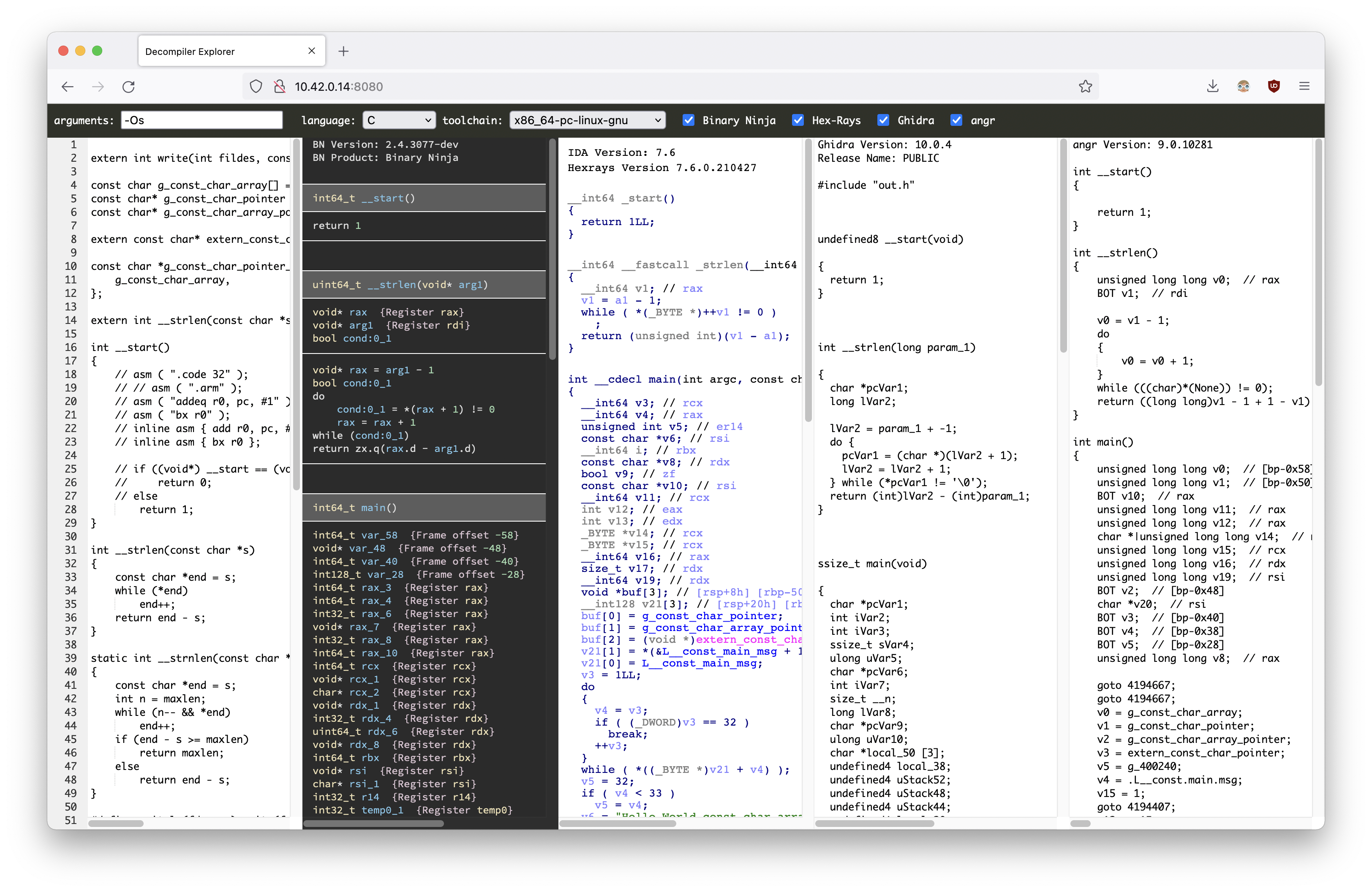Click the insecure connection lock icon
Screen dimensions: 1372x892
point(280,87)
